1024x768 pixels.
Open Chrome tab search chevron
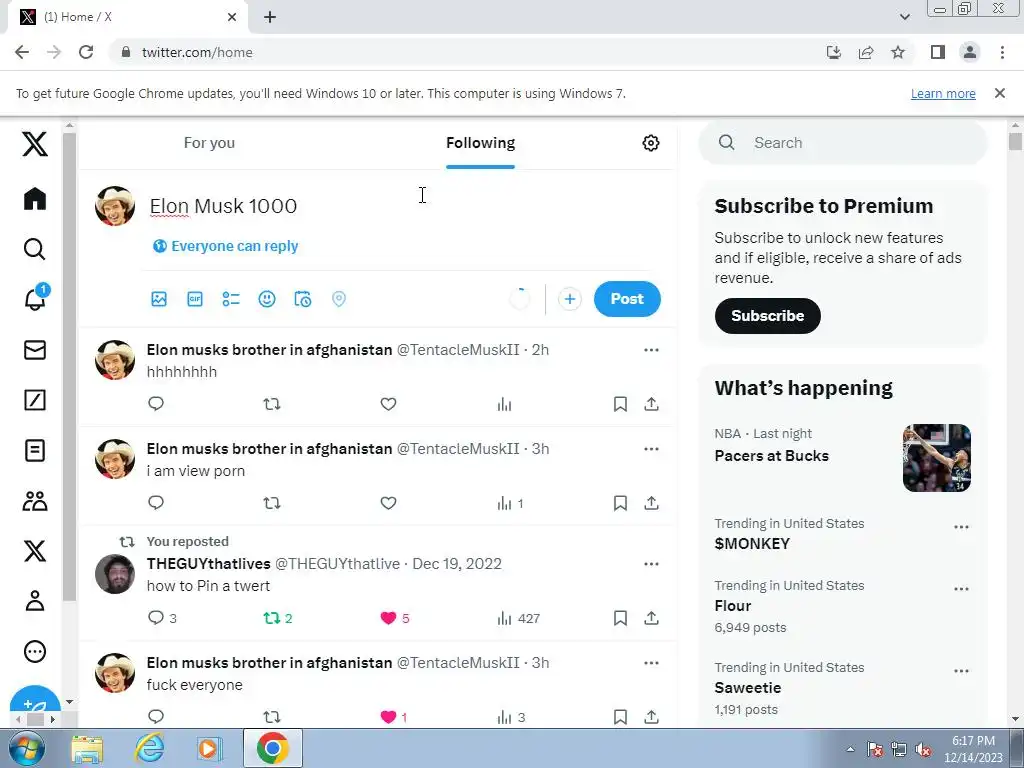click(904, 17)
